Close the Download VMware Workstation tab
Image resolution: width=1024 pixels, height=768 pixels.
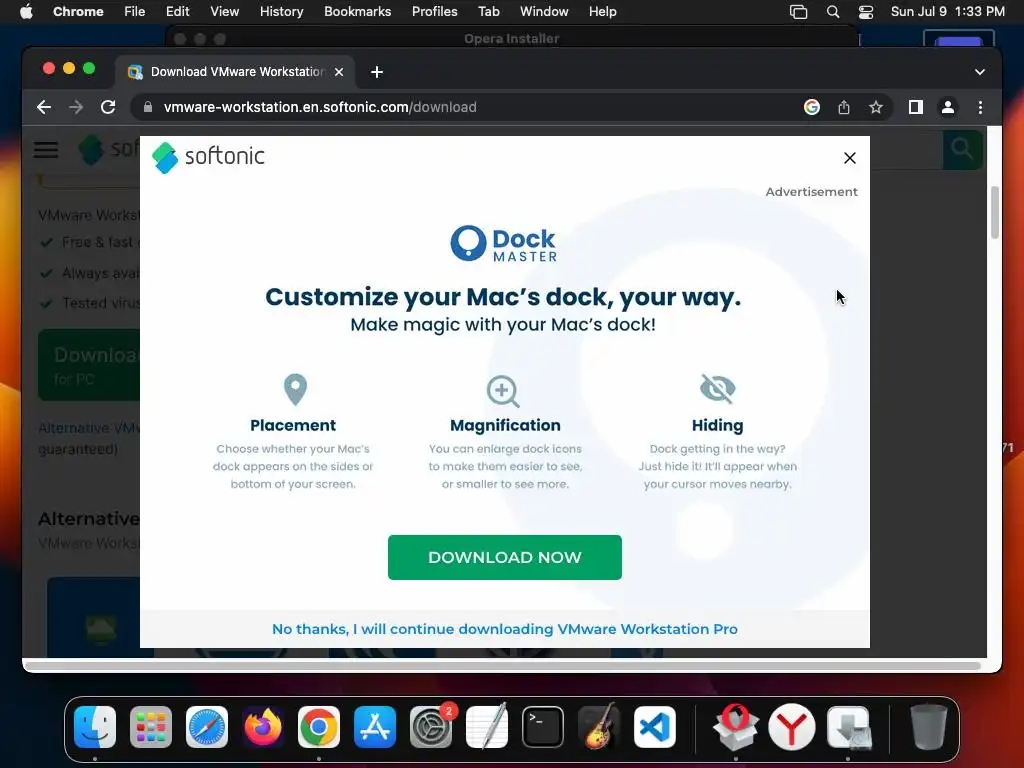[339, 72]
